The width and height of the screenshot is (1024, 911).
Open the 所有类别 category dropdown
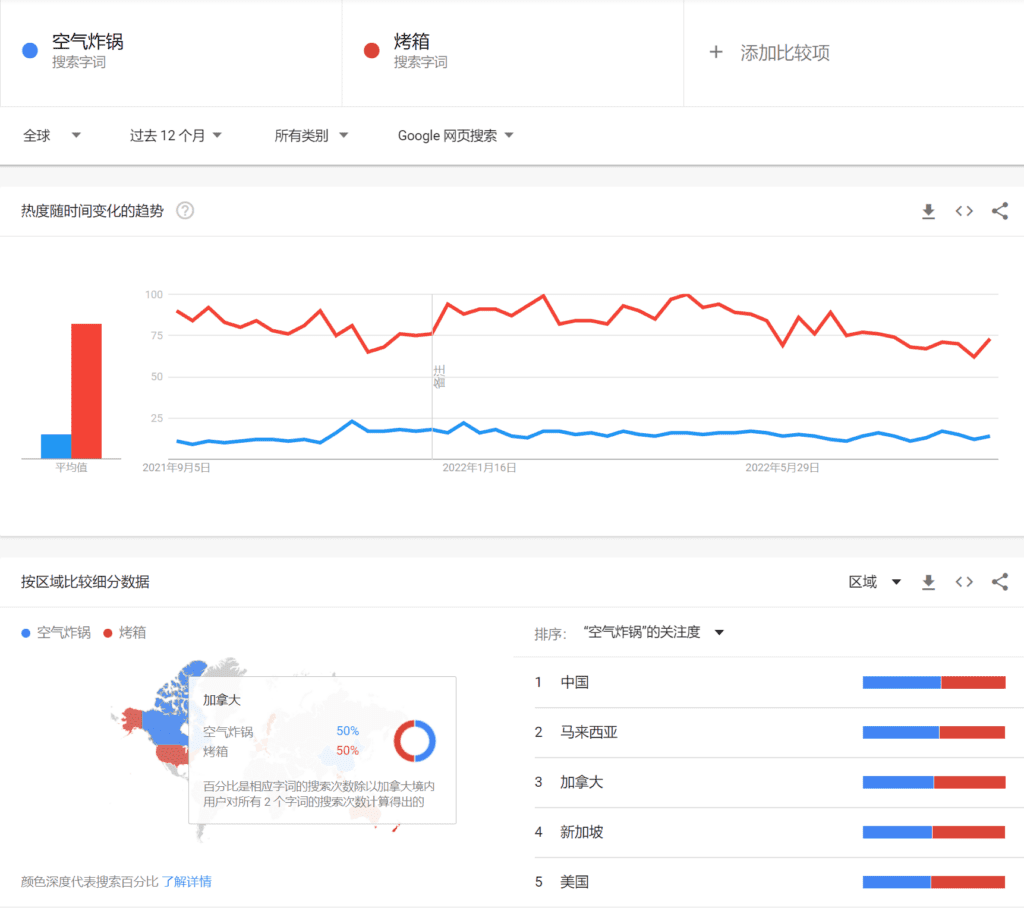click(x=311, y=136)
